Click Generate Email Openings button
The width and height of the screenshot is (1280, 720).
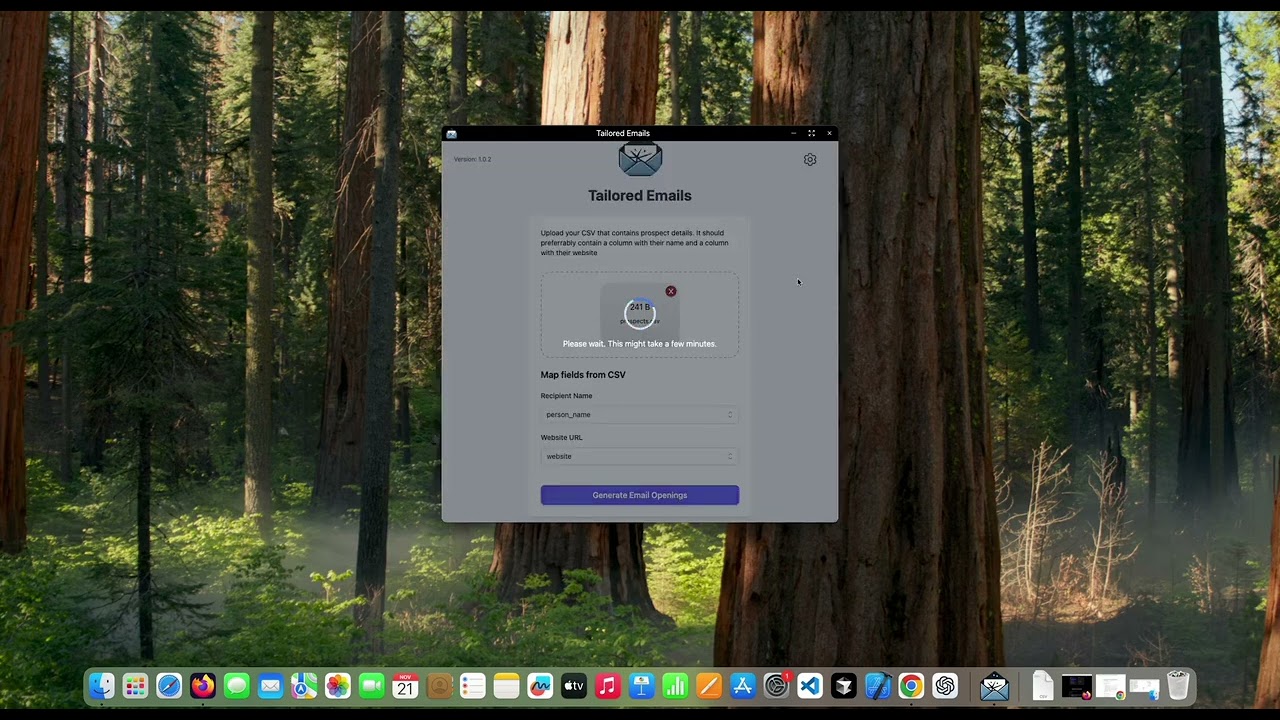[x=640, y=495]
